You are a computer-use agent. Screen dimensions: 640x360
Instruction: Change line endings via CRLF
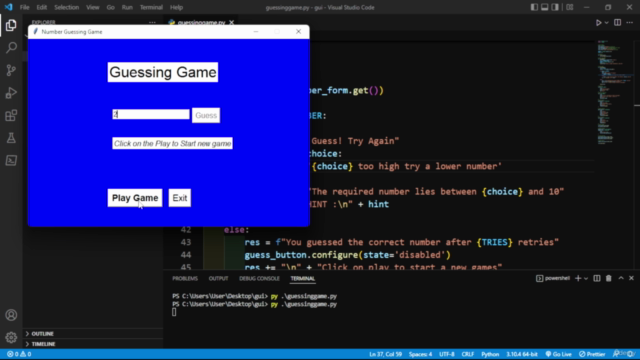point(468,354)
